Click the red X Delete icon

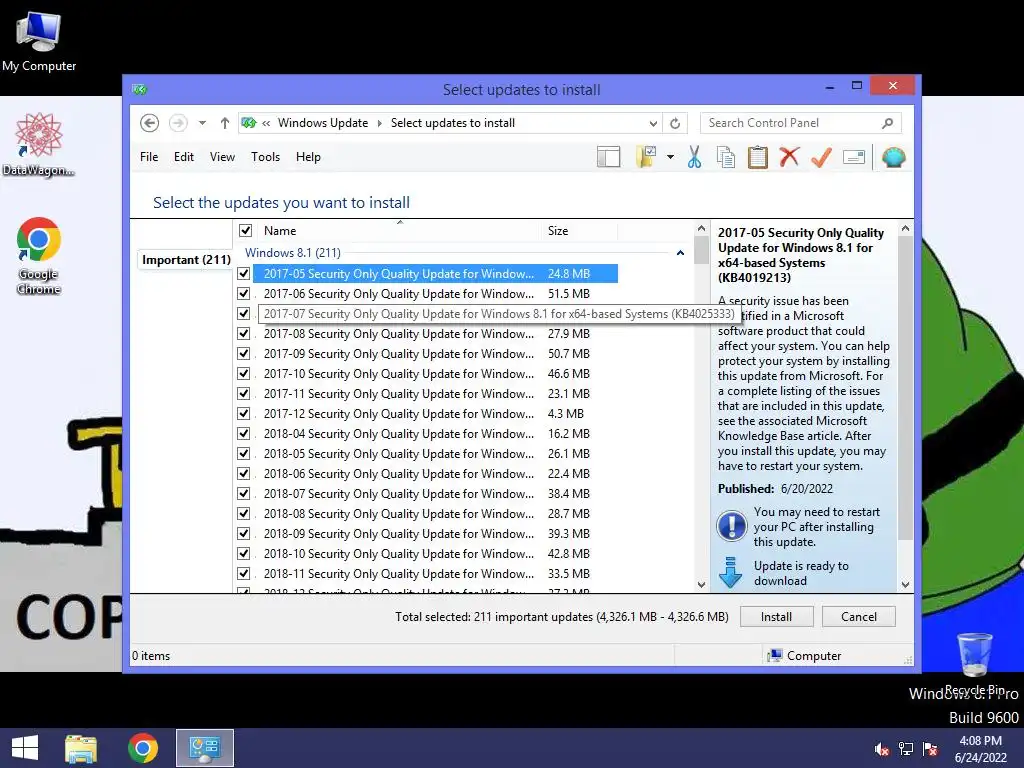[x=790, y=157]
